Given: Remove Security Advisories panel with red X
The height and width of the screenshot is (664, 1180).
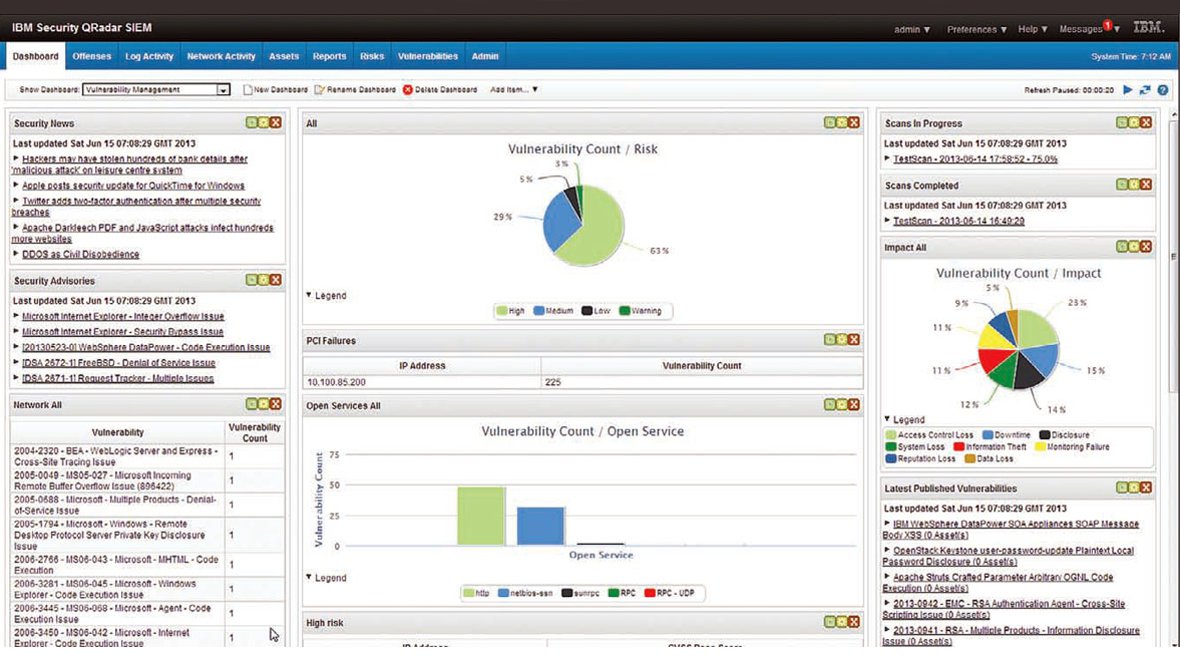Looking at the screenshot, I should pos(275,279).
